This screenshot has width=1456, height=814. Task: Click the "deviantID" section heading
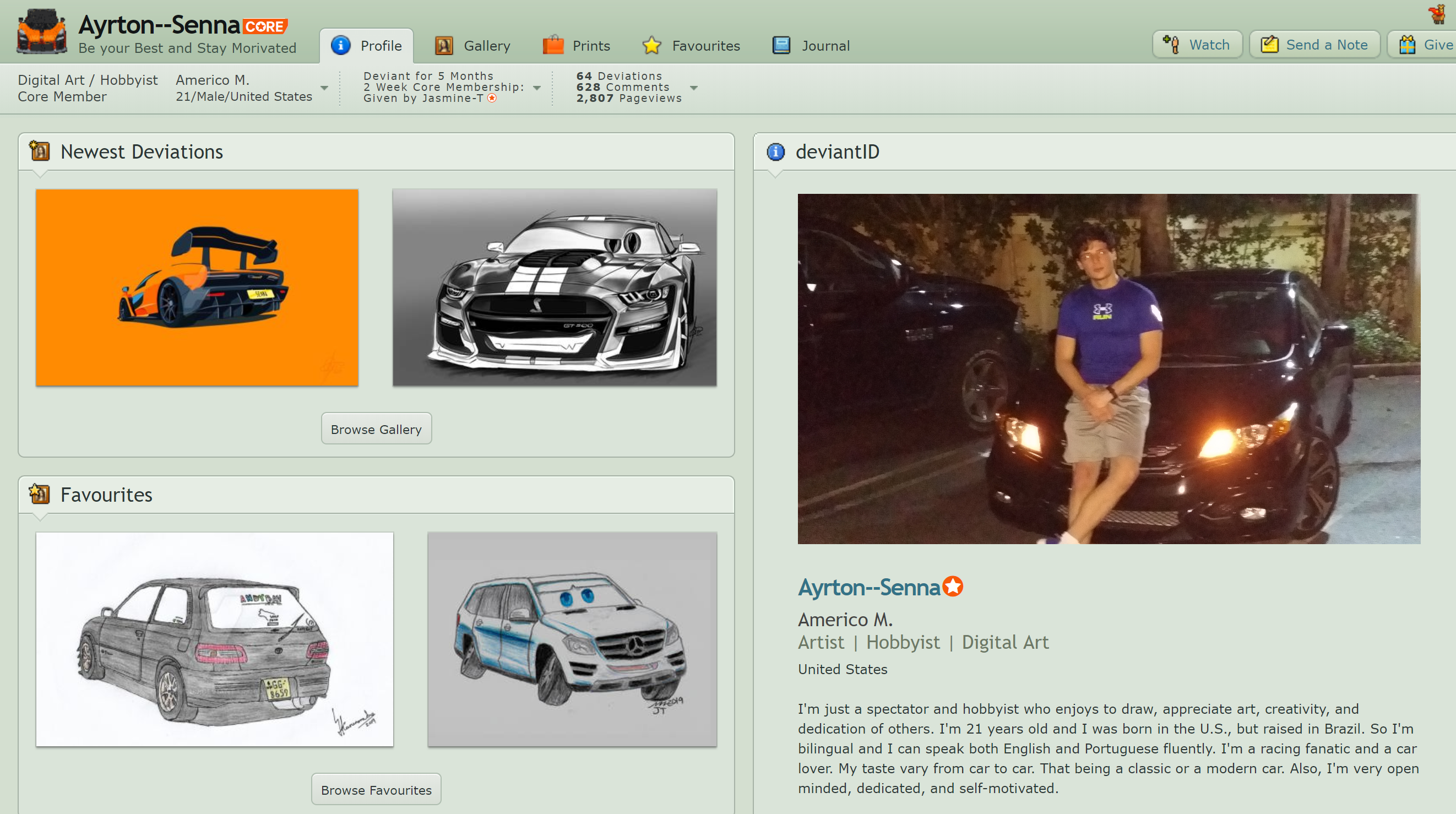[x=838, y=151]
